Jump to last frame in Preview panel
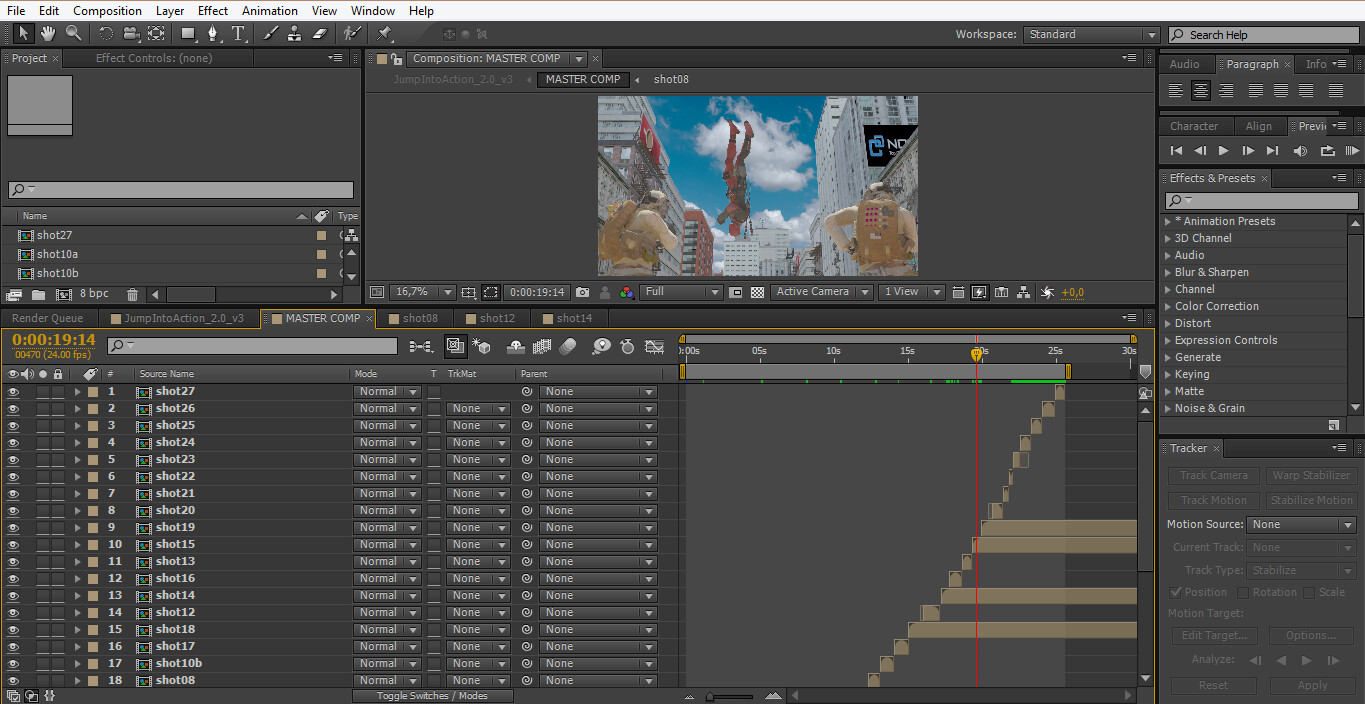Viewport: 1365px width, 704px height. coord(1272,151)
